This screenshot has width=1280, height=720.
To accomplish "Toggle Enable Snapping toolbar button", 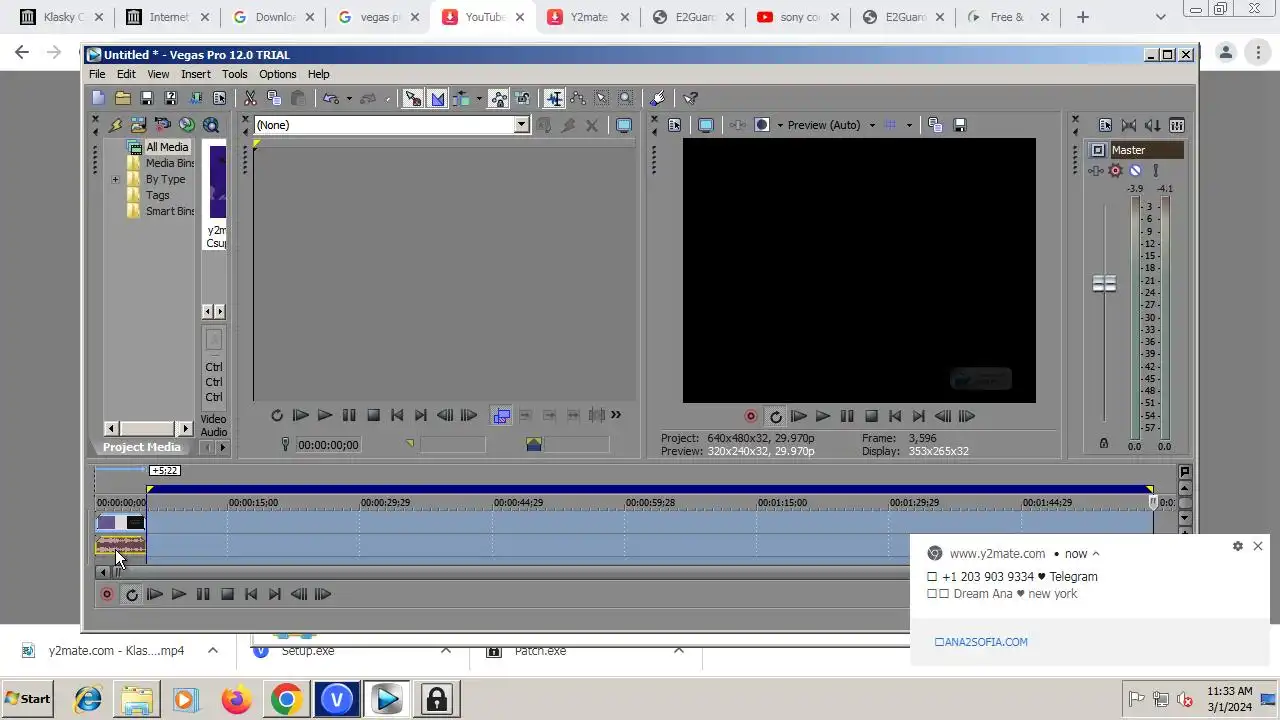I will (413, 98).
